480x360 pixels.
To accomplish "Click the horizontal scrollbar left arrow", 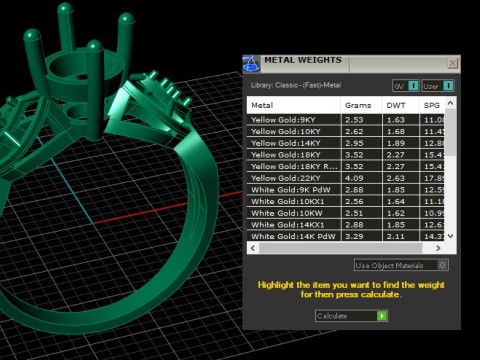I will (x=253, y=248).
